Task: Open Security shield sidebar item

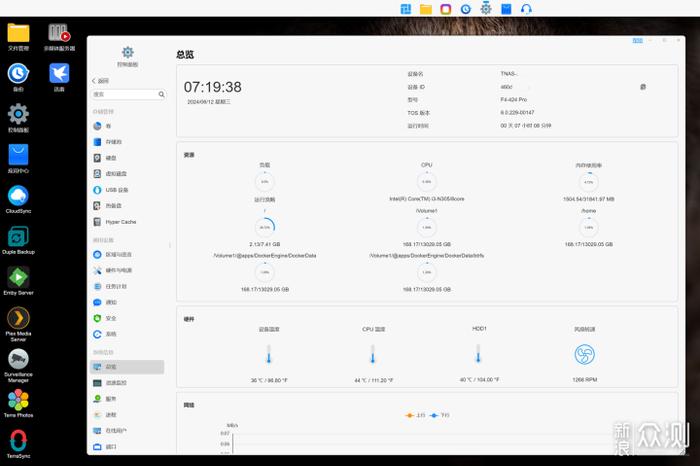Action: pos(128,318)
